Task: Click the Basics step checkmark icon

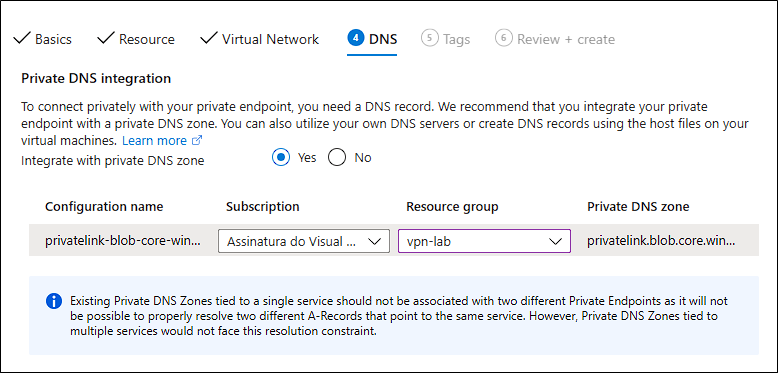Action: pyautogui.click(x=22, y=38)
